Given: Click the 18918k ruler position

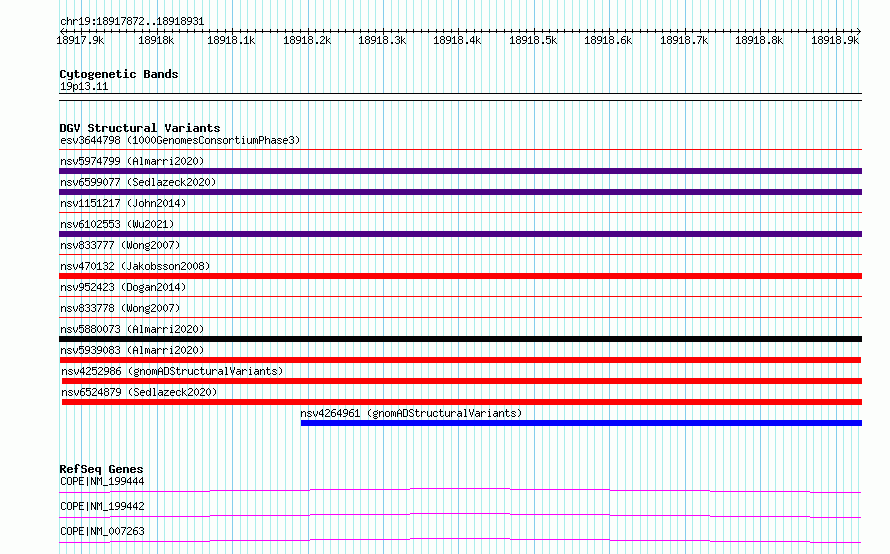Looking at the screenshot, I should coord(156,40).
